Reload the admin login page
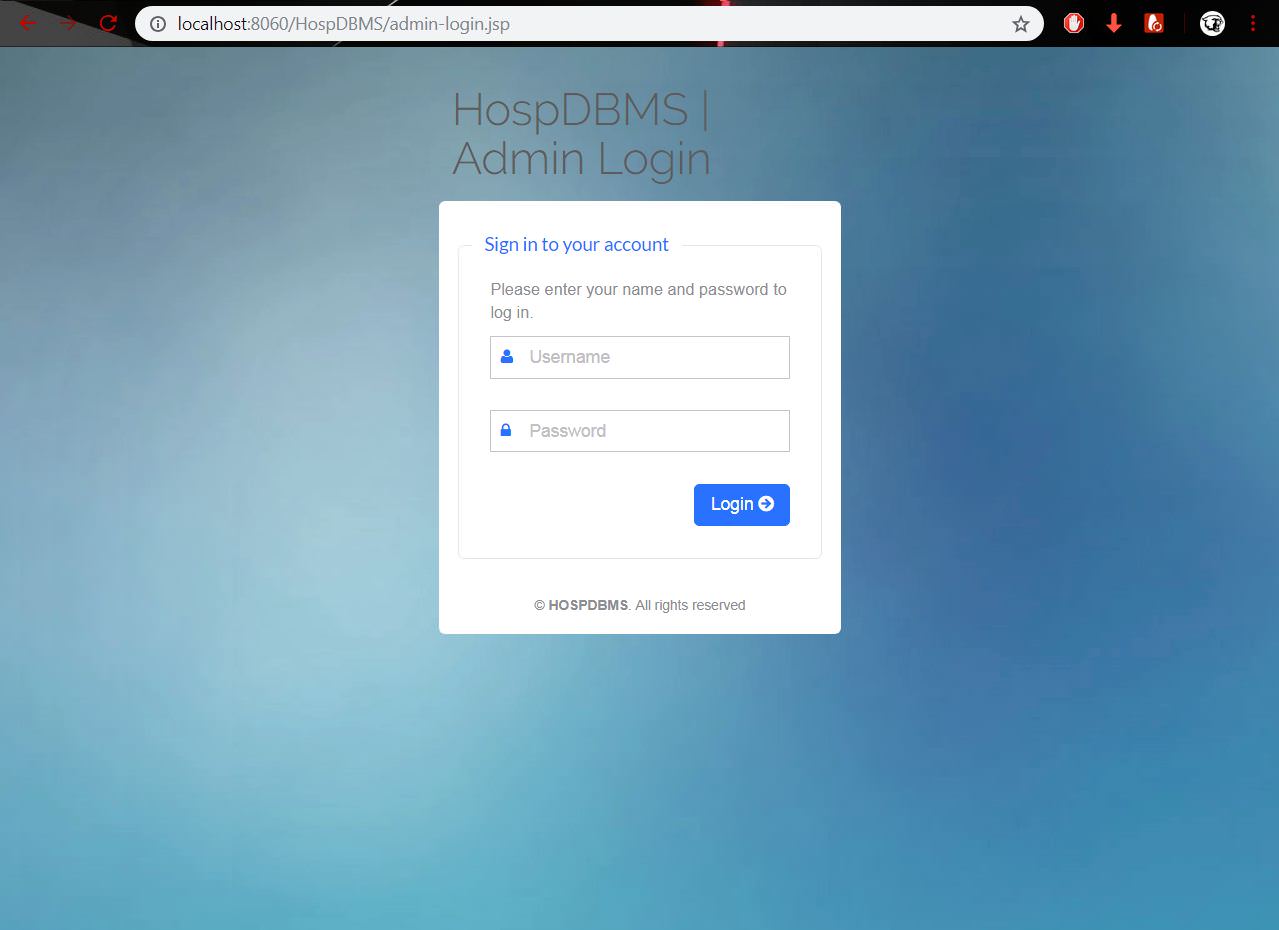Image resolution: width=1279 pixels, height=930 pixels. click(108, 24)
